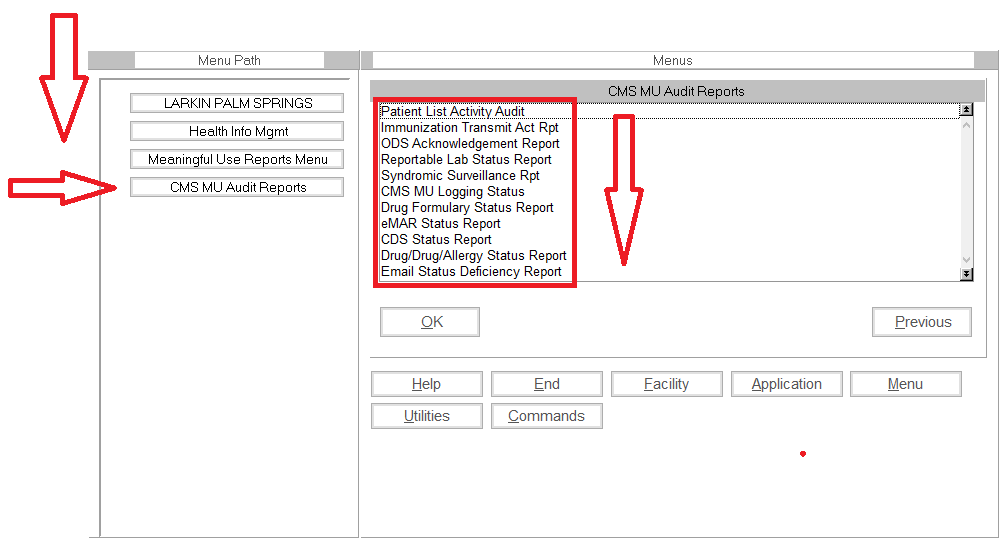
Task: Click the Facility button
Action: pyautogui.click(x=666, y=384)
